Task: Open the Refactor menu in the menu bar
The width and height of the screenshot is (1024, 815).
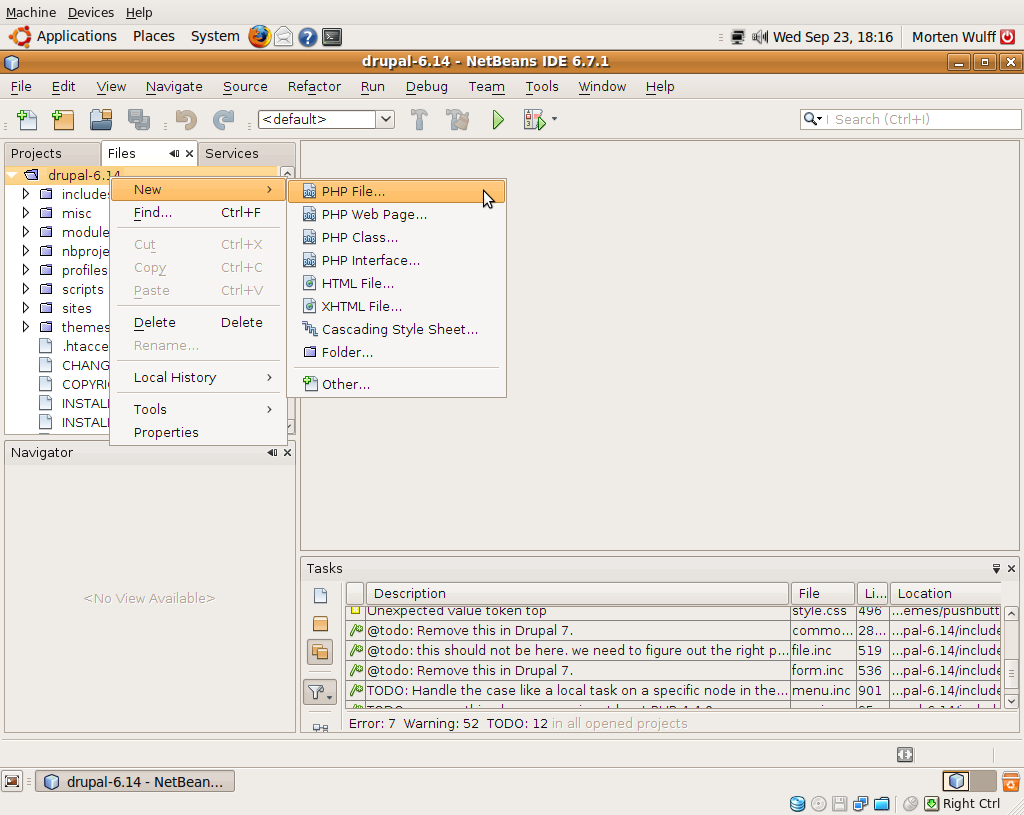Action: click(314, 86)
